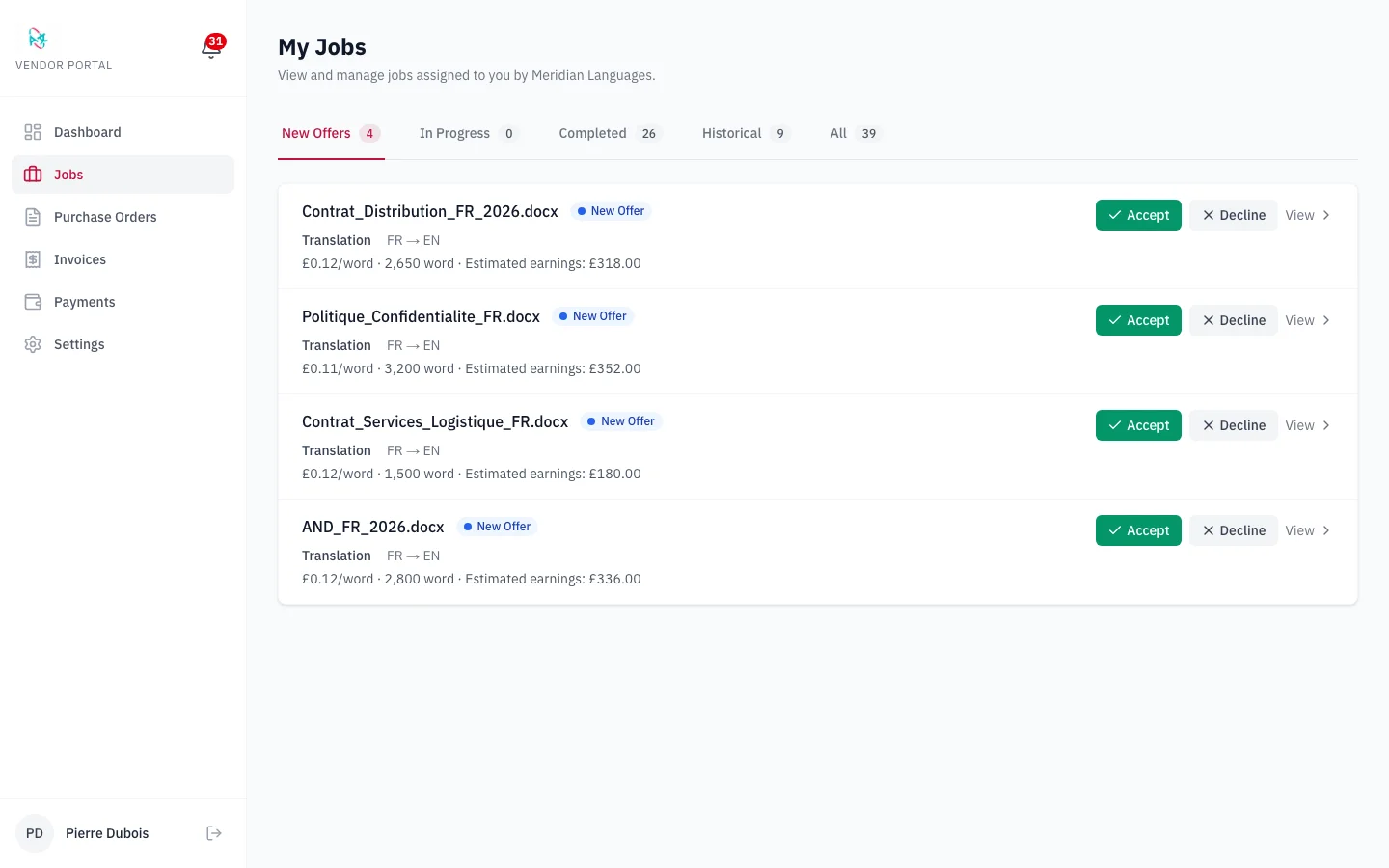Open Purchase Orders from the sidebar
This screenshot has height=868, width=1389.
pyautogui.click(x=123, y=217)
